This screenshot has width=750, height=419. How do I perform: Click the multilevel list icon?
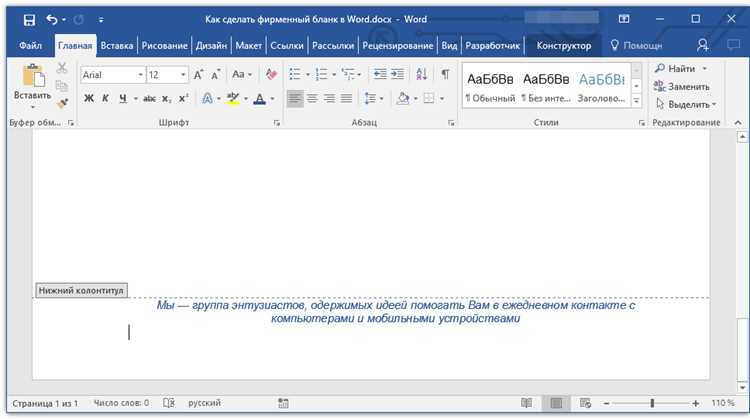click(x=348, y=74)
